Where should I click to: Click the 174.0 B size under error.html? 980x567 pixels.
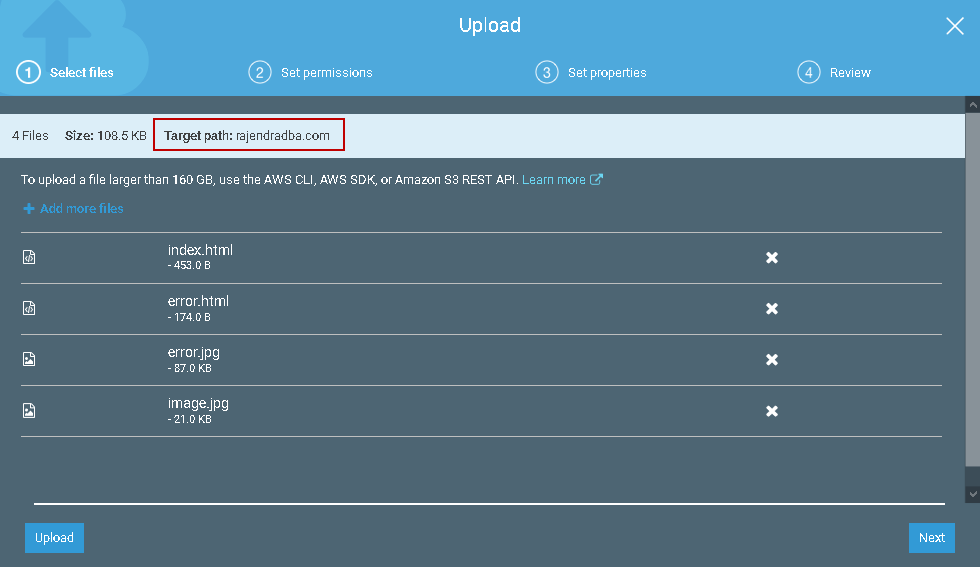click(x=189, y=318)
